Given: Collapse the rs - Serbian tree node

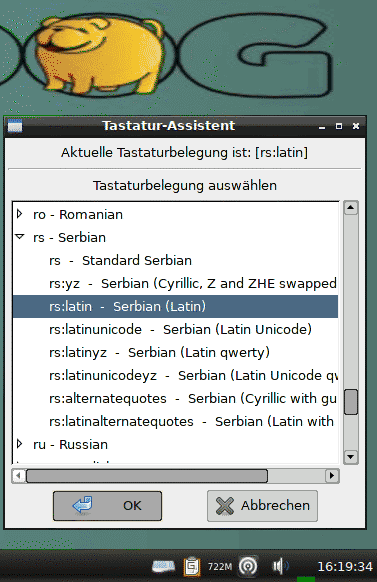Looking at the screenshot, I should pos(20,237).
